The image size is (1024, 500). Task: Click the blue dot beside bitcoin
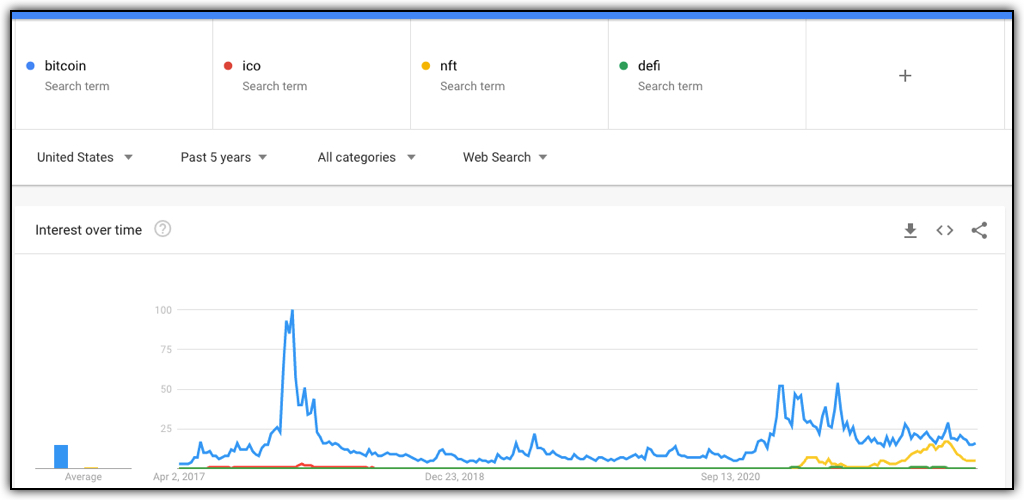click(30, 65)
